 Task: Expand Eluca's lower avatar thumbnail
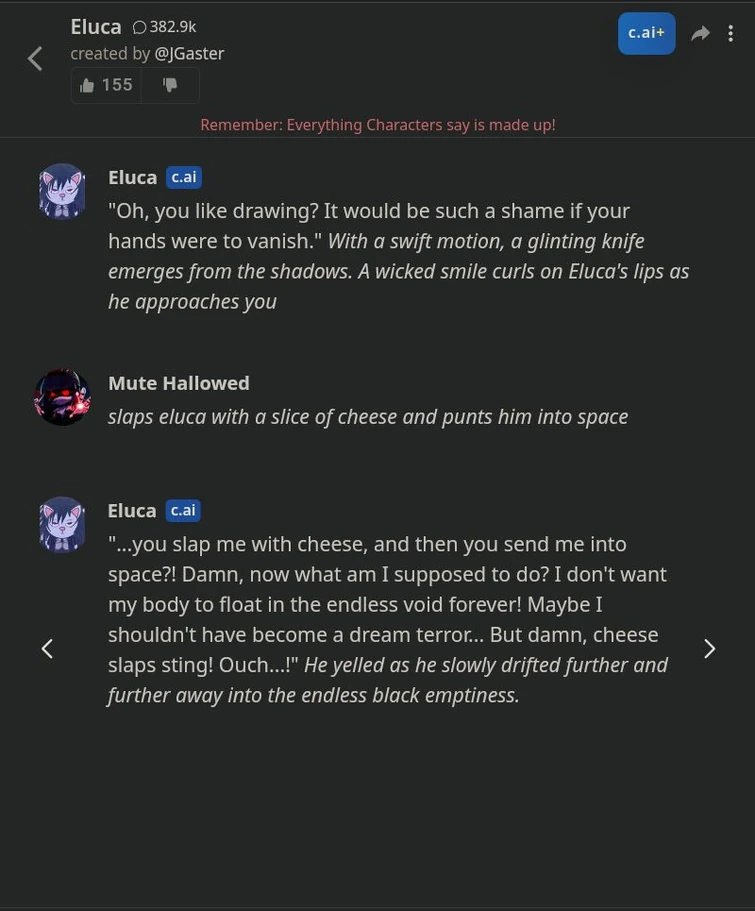pyautogui.click(x=61, y=523)
